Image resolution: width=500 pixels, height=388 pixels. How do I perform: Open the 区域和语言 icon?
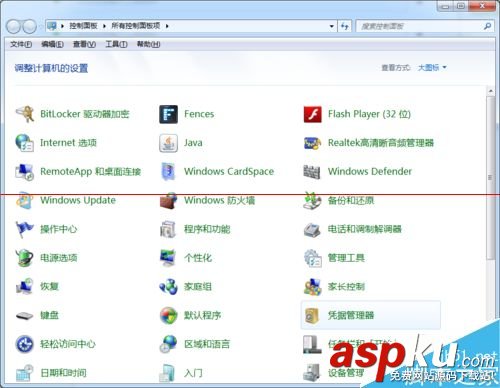click(x=169, y=344)
